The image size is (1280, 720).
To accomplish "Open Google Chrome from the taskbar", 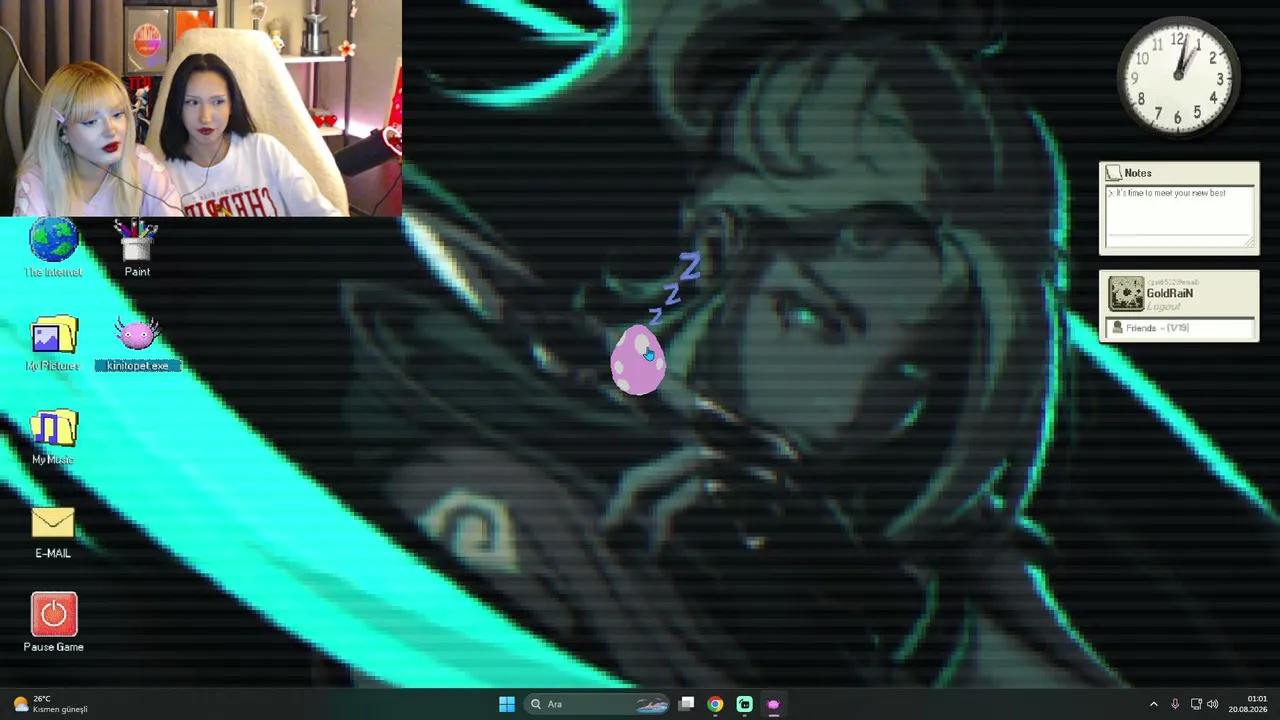I will (x=715, y=704).
